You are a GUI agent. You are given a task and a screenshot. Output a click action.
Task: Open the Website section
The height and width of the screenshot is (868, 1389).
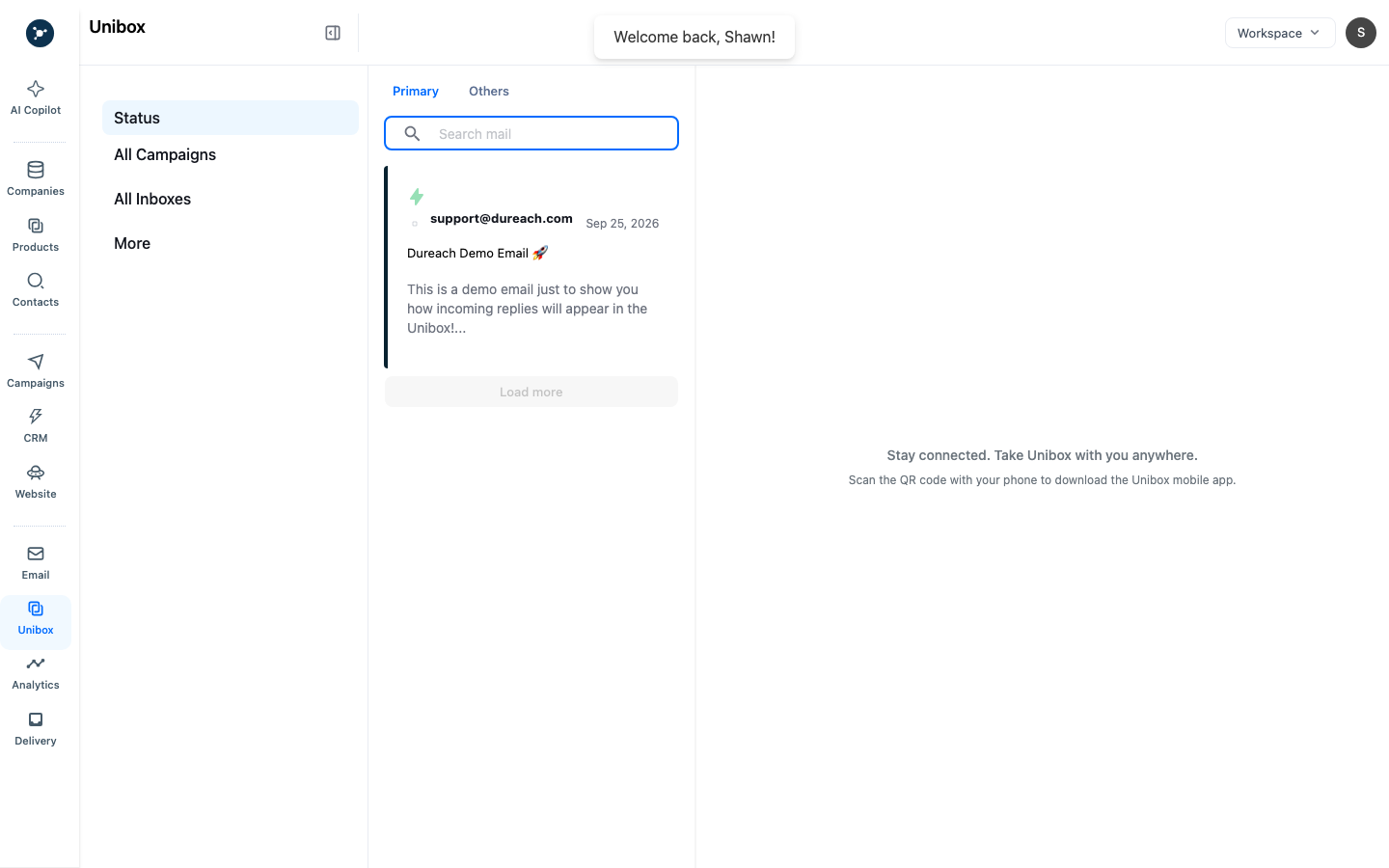[36, 481]
